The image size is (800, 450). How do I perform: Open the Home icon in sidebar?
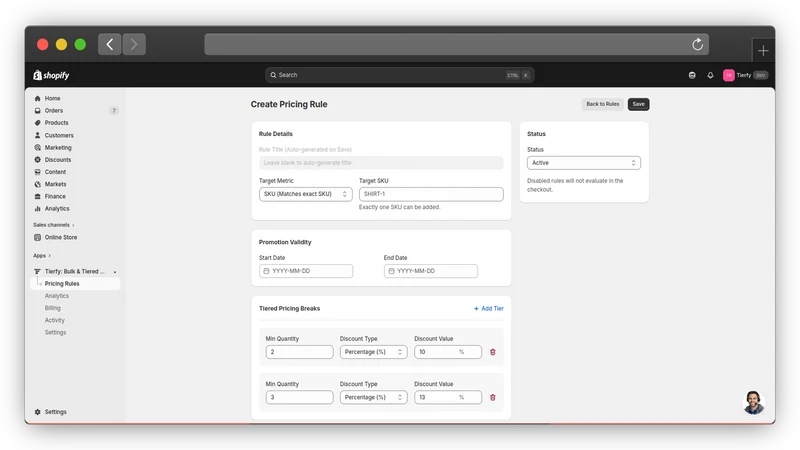pos(37,98)
